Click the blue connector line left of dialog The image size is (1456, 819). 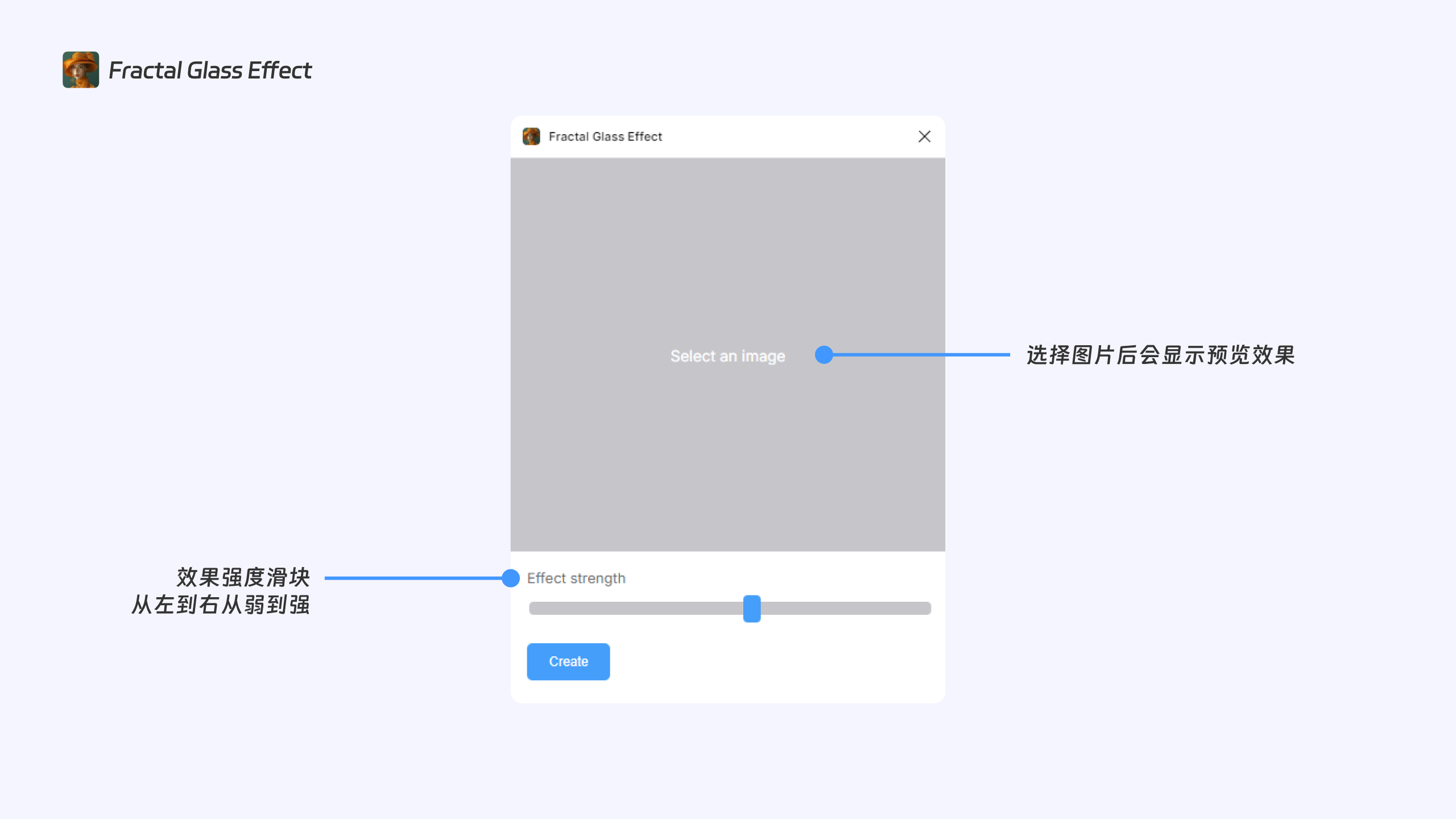point(413,578)
